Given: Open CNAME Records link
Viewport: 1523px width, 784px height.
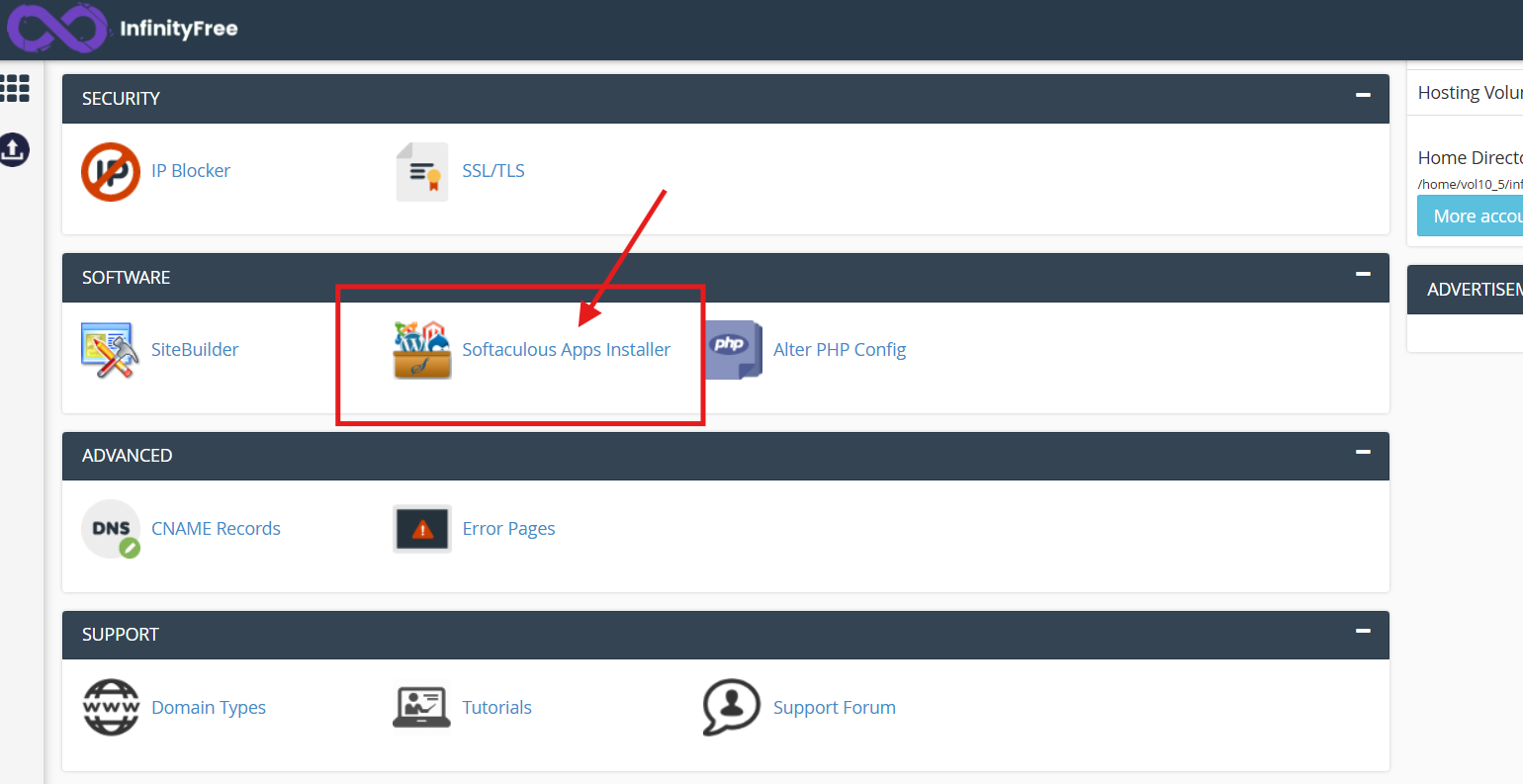Looking at the screenshot, I should tap(216, 529).
